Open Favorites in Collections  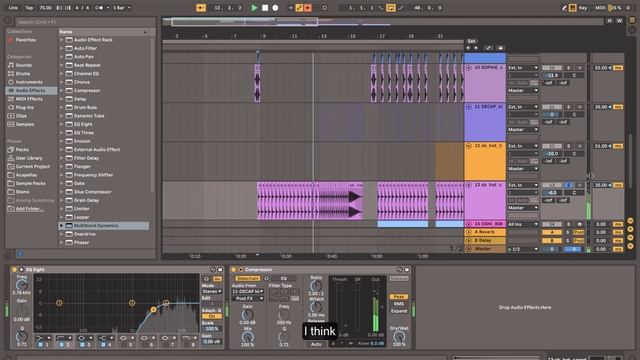pyautogui.click(x=26, y=40)
